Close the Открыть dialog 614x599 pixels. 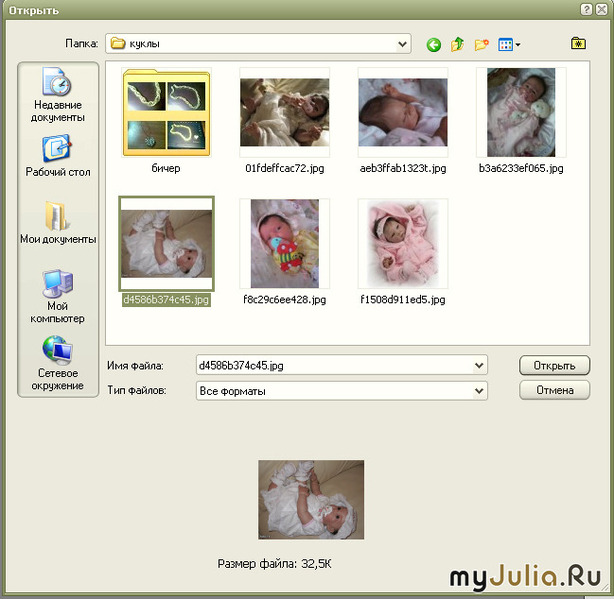point(602,9)
